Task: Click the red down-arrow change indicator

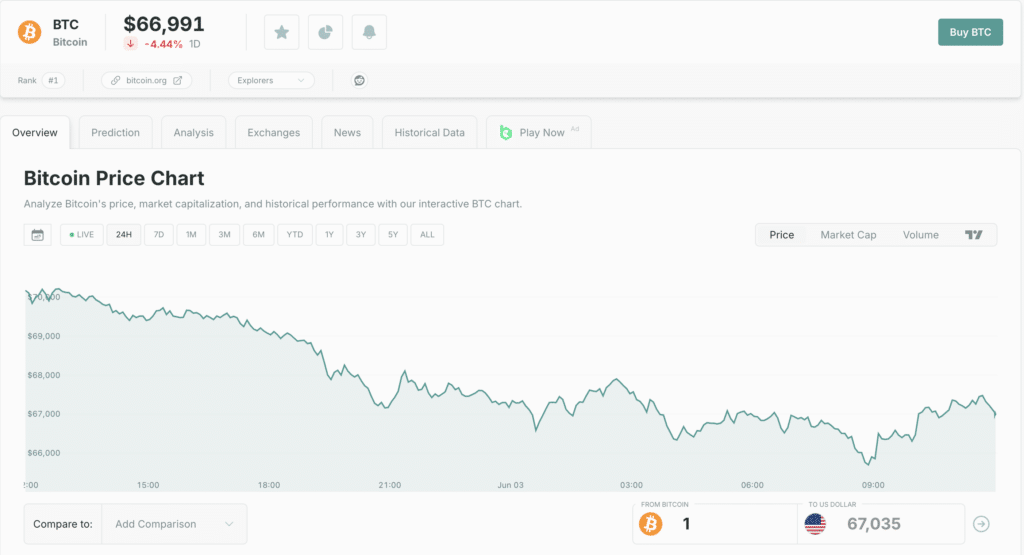Action: click(131, 44)
